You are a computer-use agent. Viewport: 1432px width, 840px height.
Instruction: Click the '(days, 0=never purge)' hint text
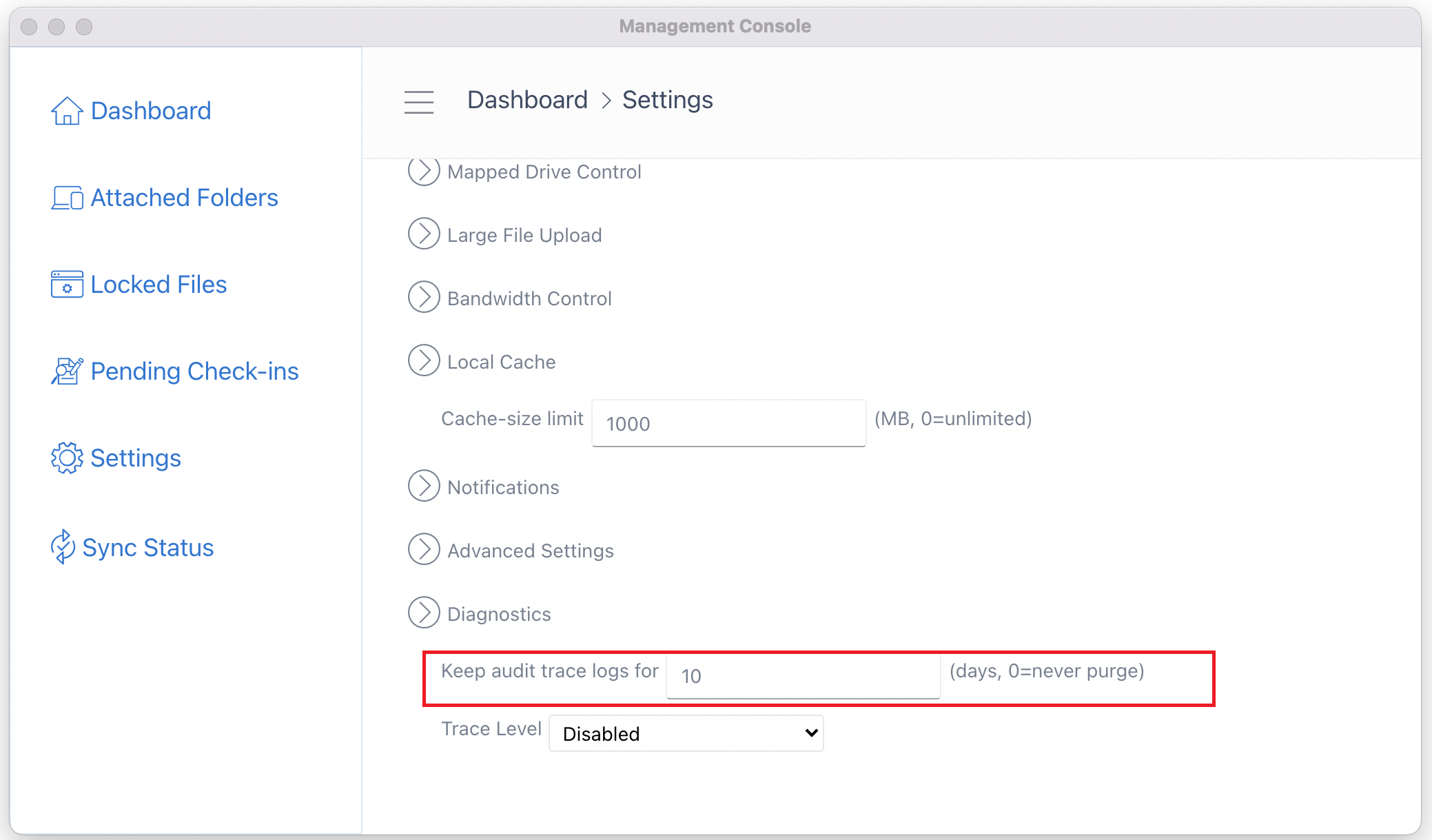pos(1047,671)
